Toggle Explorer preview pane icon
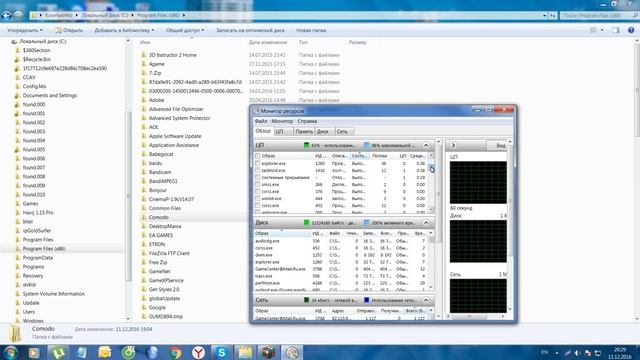 pos(616,30)
